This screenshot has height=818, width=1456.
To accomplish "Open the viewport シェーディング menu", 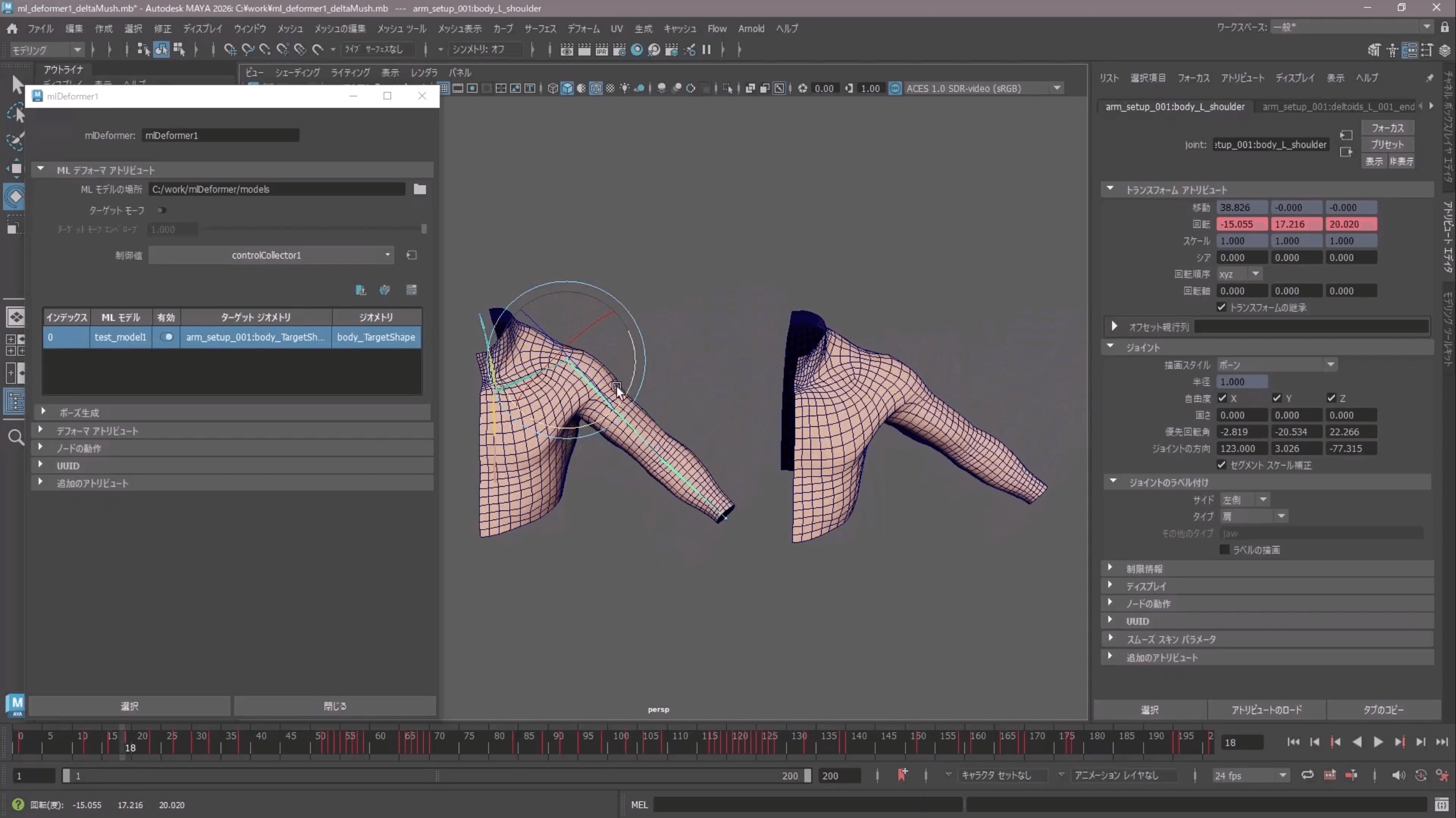I will coord(298,72).
